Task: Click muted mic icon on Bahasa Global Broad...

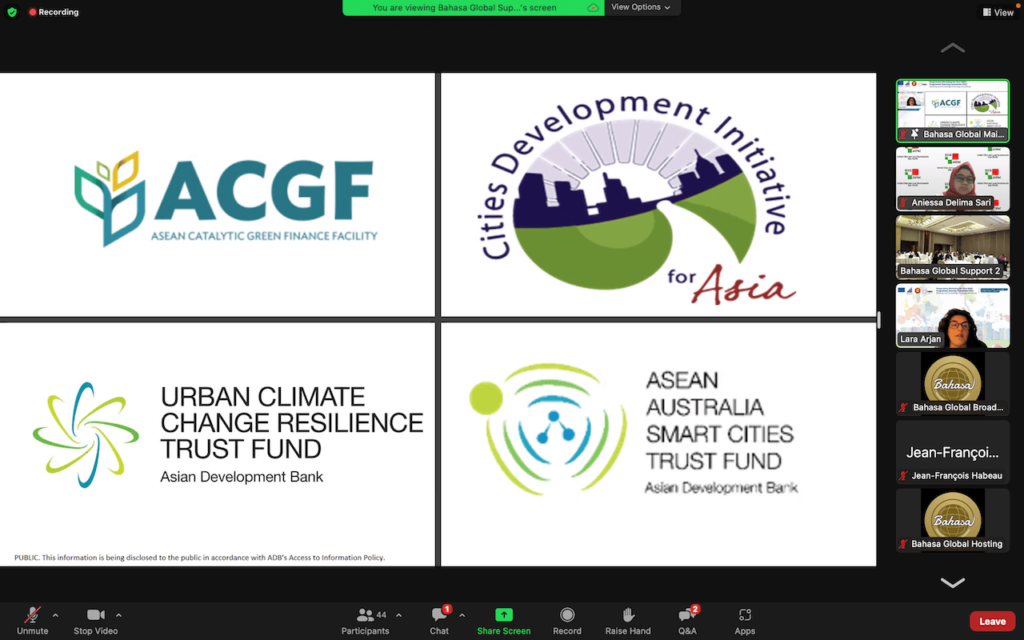Action: click(x=904, y=408)
